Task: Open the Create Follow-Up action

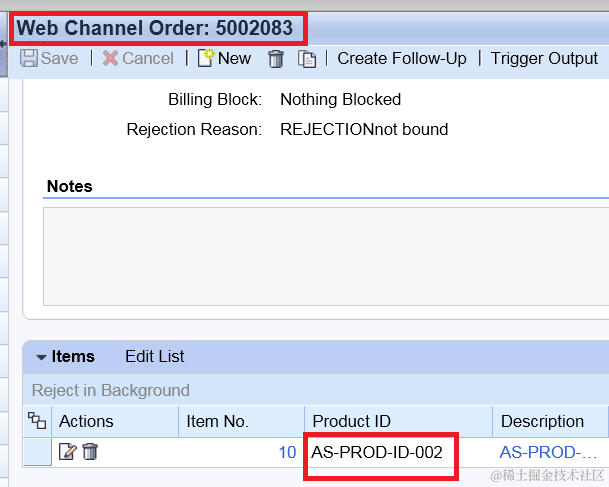Action: coord(402,58)
